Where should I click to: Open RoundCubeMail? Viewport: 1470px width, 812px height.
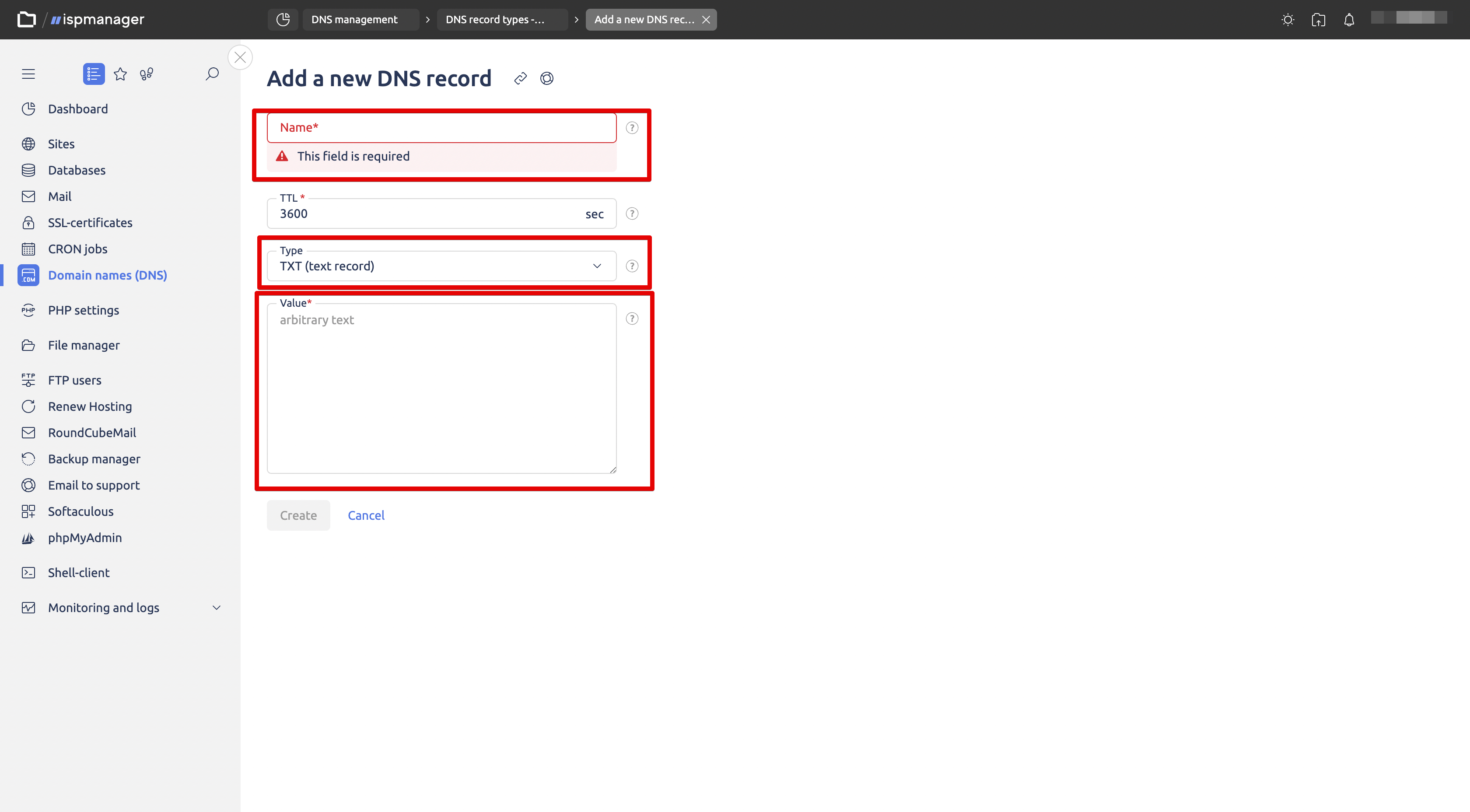(x=92, y=433)
